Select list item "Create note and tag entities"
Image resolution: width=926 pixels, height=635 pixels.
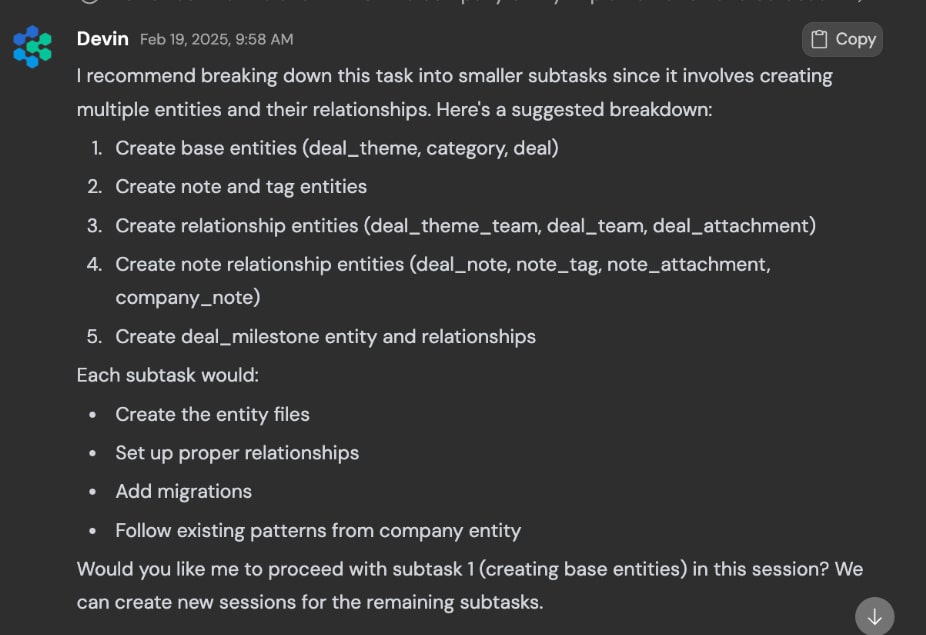click(241, 187)
